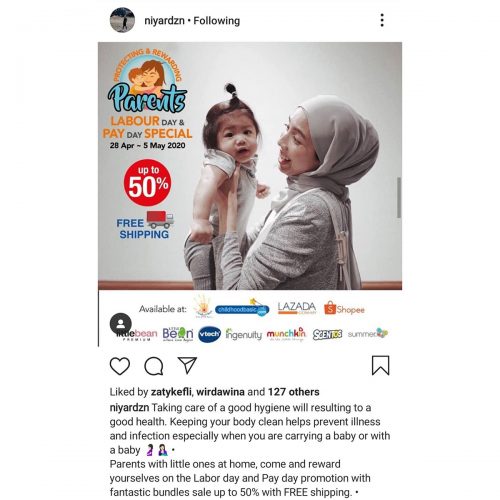The image size is (500, 500).
Task: Tap the Shopee logo in the image
Action: [344, 309]
